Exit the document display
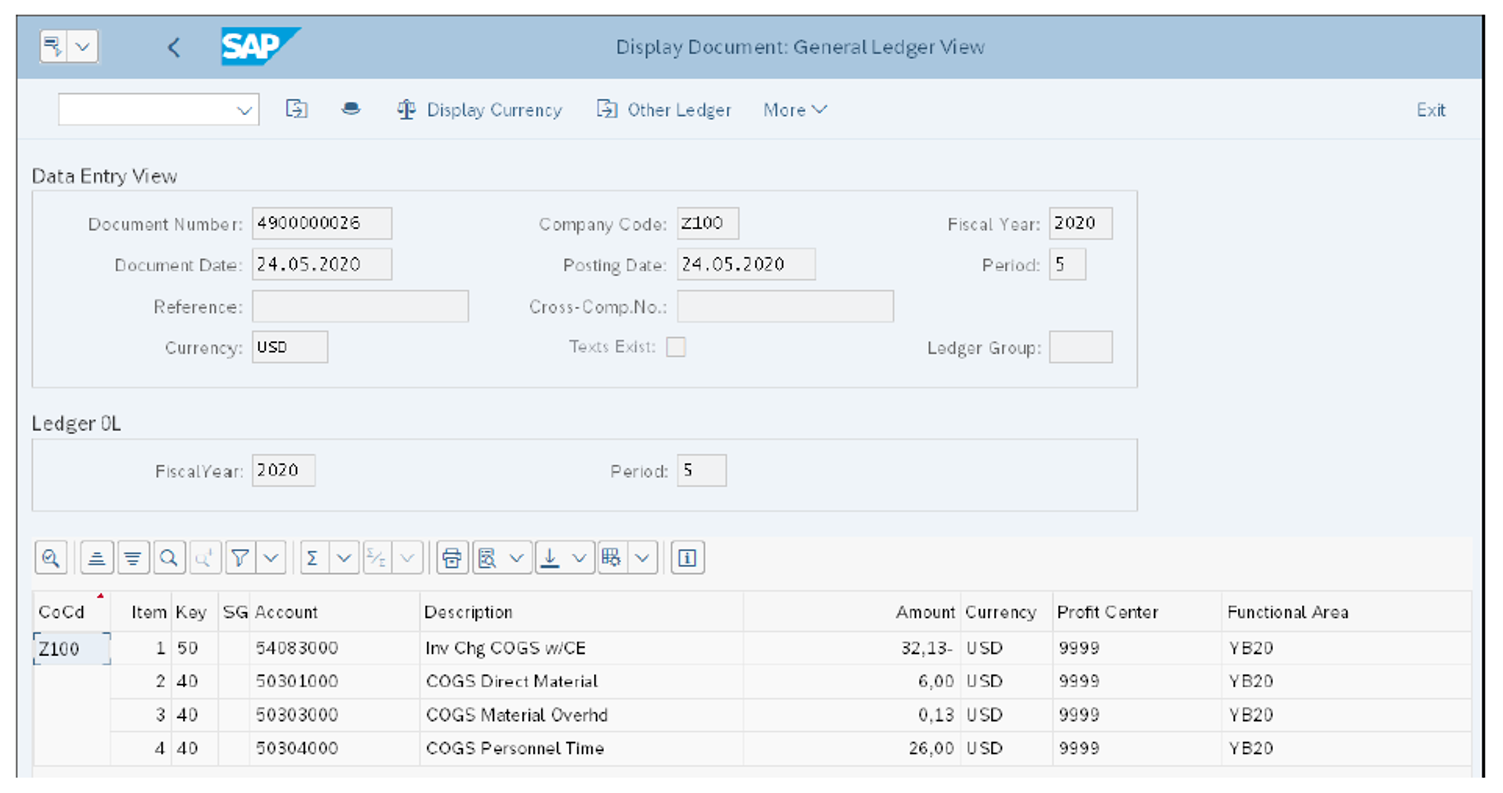The image size is (1503, 793). (1430, 110)
